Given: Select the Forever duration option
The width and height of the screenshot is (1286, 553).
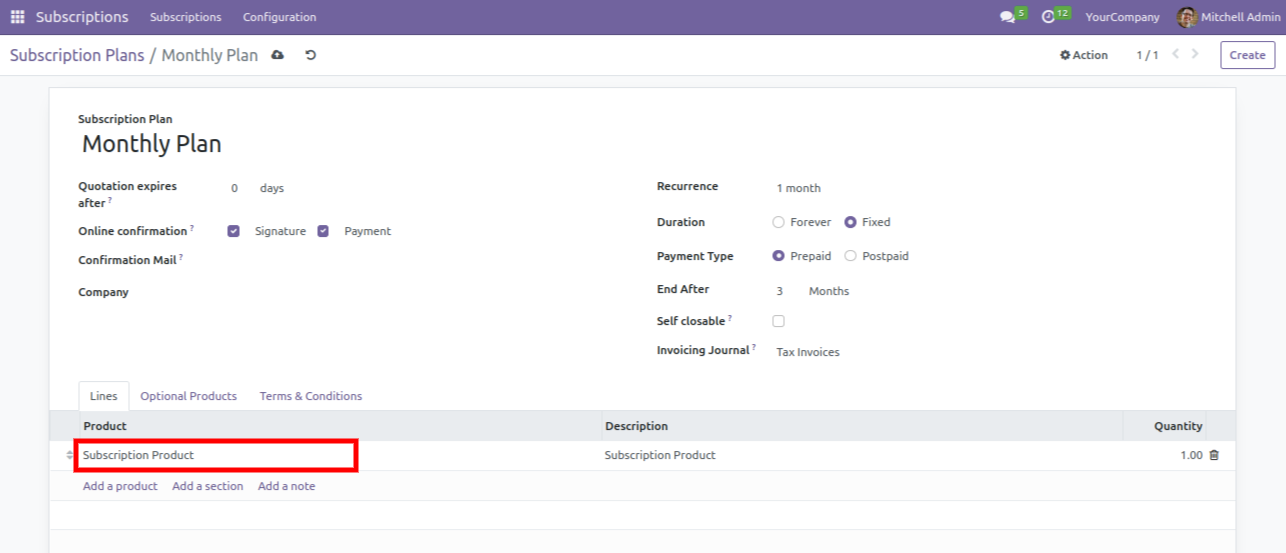Looking at the screenshot, I should click(x=779, y=222).
